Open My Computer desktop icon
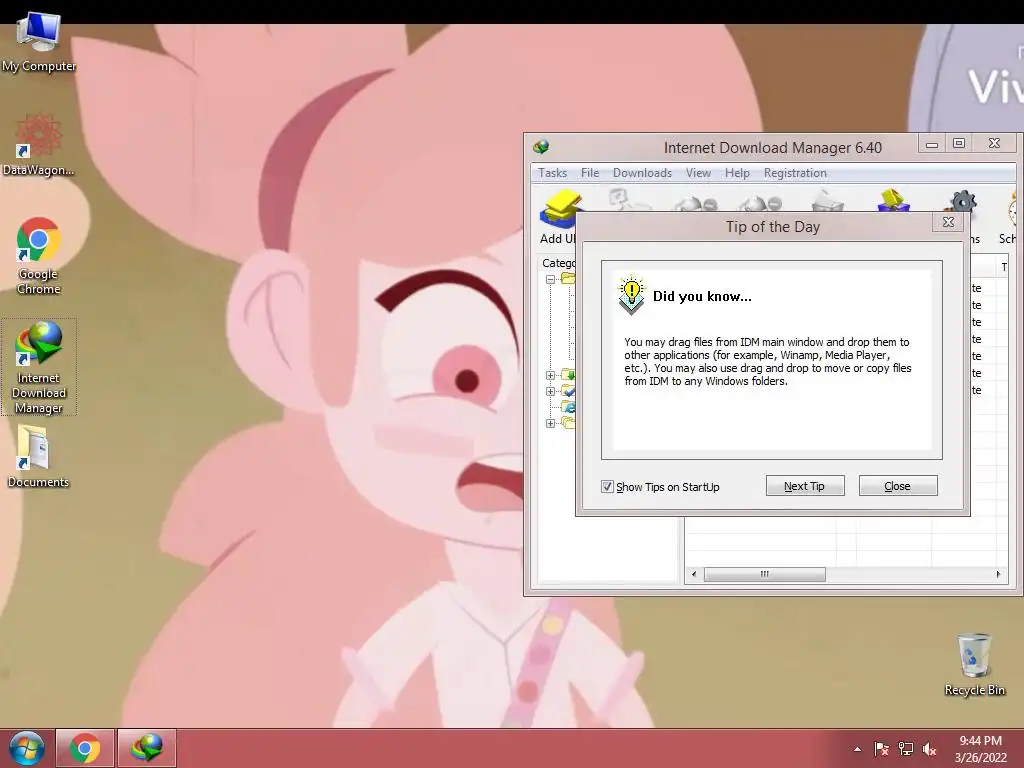The image size is (1024, 768). [x=39, y=42]
